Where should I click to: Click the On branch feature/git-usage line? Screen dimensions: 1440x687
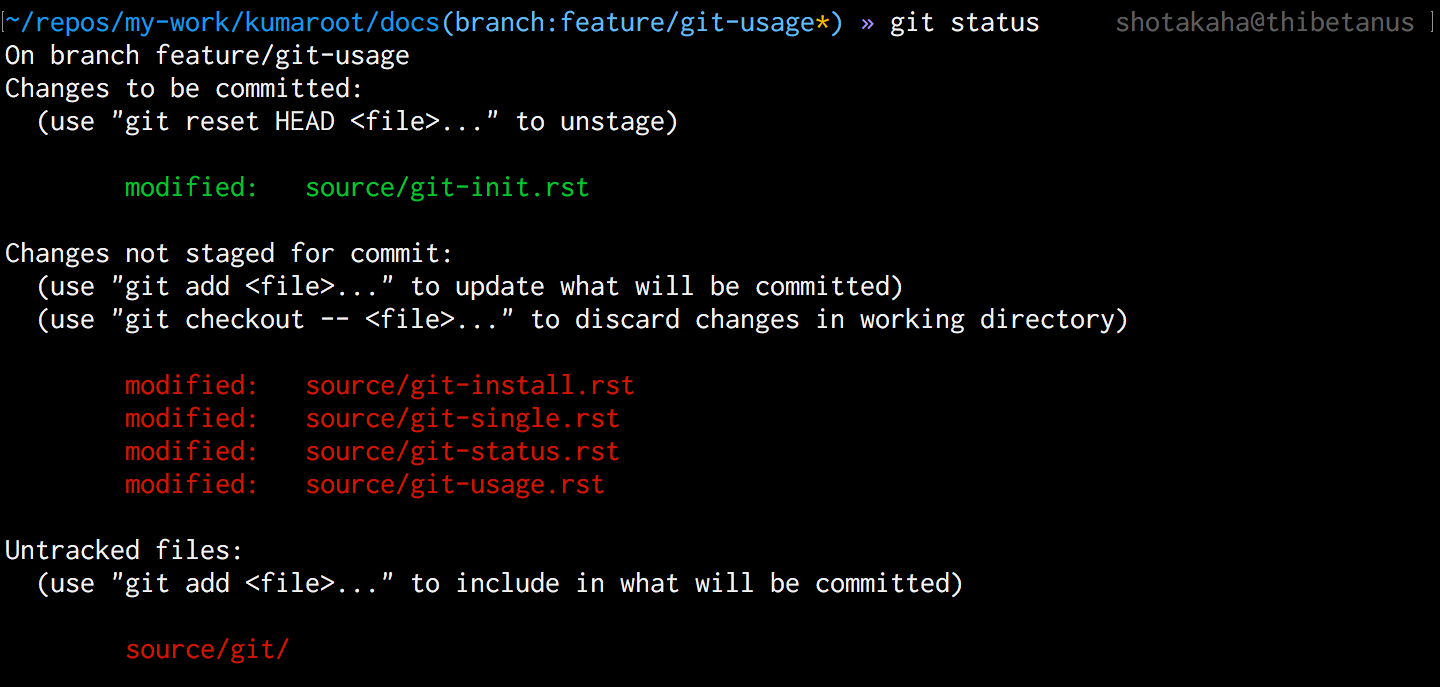(x=207, y=56)
